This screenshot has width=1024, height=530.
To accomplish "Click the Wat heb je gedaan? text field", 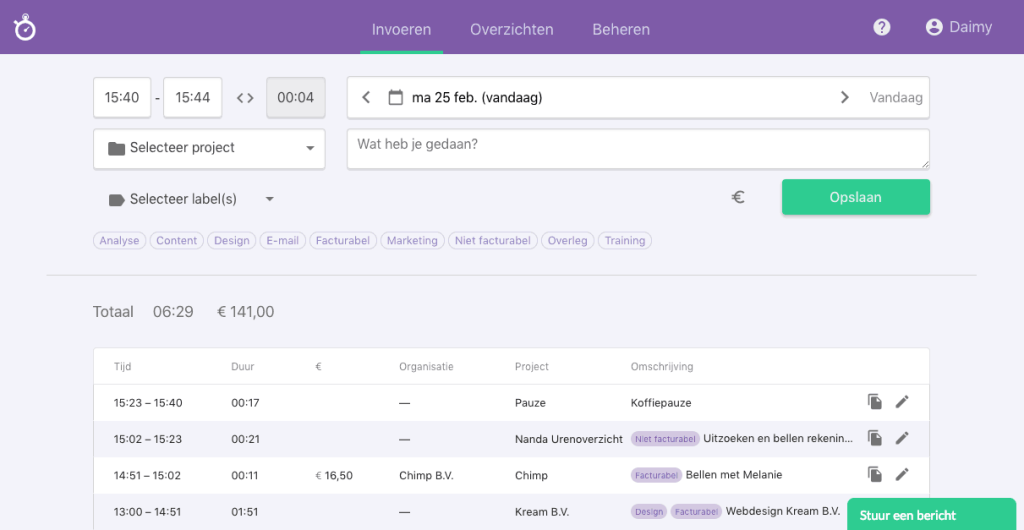I will [637, 149].
